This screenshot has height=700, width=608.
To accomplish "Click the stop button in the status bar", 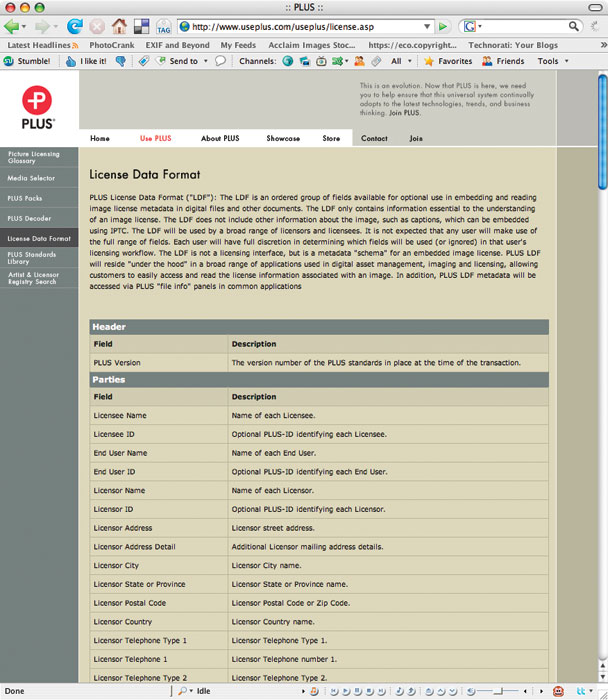I will click(x=369, y=691).
